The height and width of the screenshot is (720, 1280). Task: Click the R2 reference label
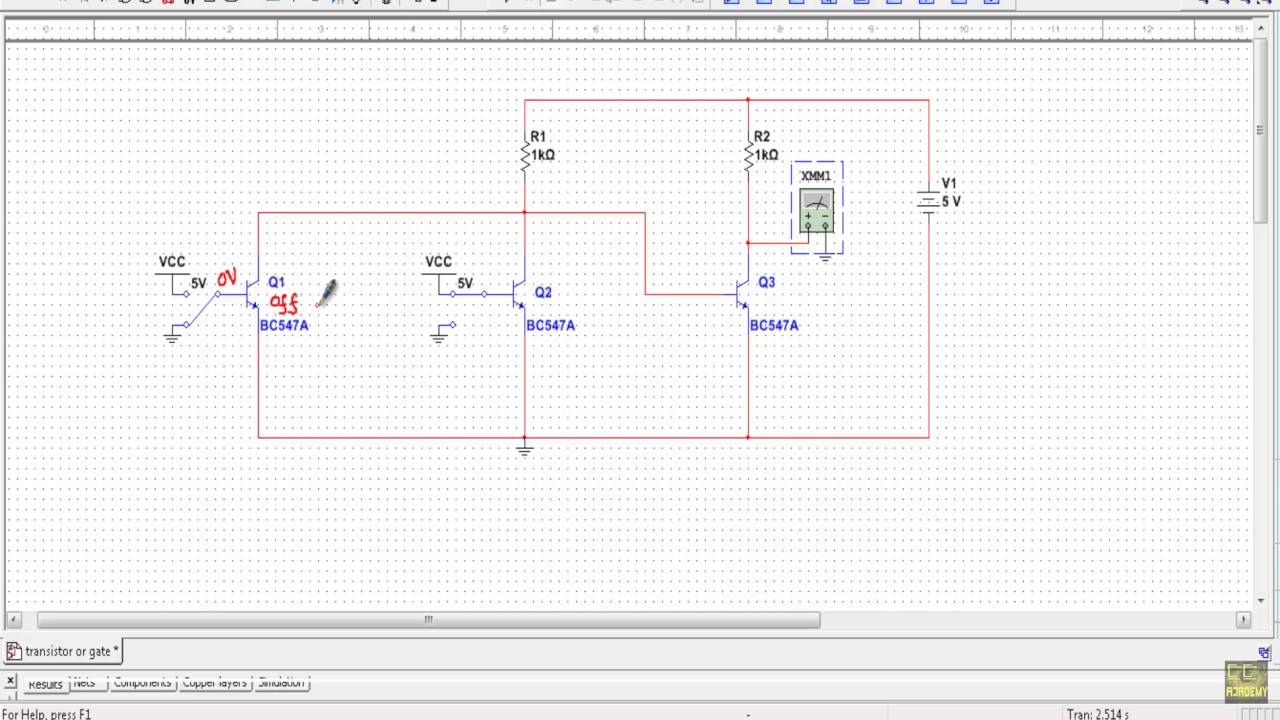coord(762,137)
